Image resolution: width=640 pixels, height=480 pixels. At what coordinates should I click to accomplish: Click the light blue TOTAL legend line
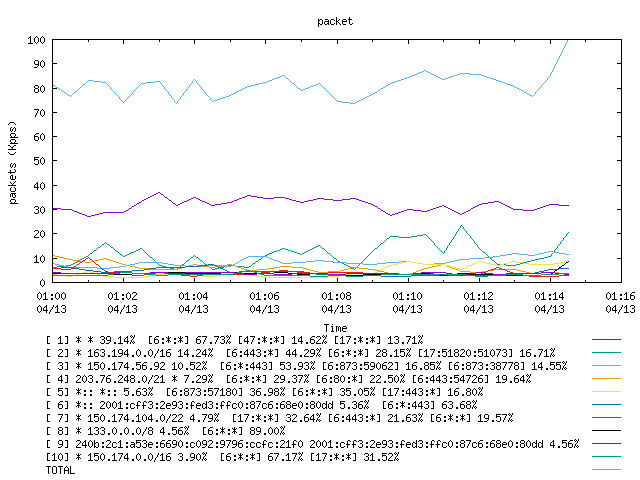coord(606,469)
